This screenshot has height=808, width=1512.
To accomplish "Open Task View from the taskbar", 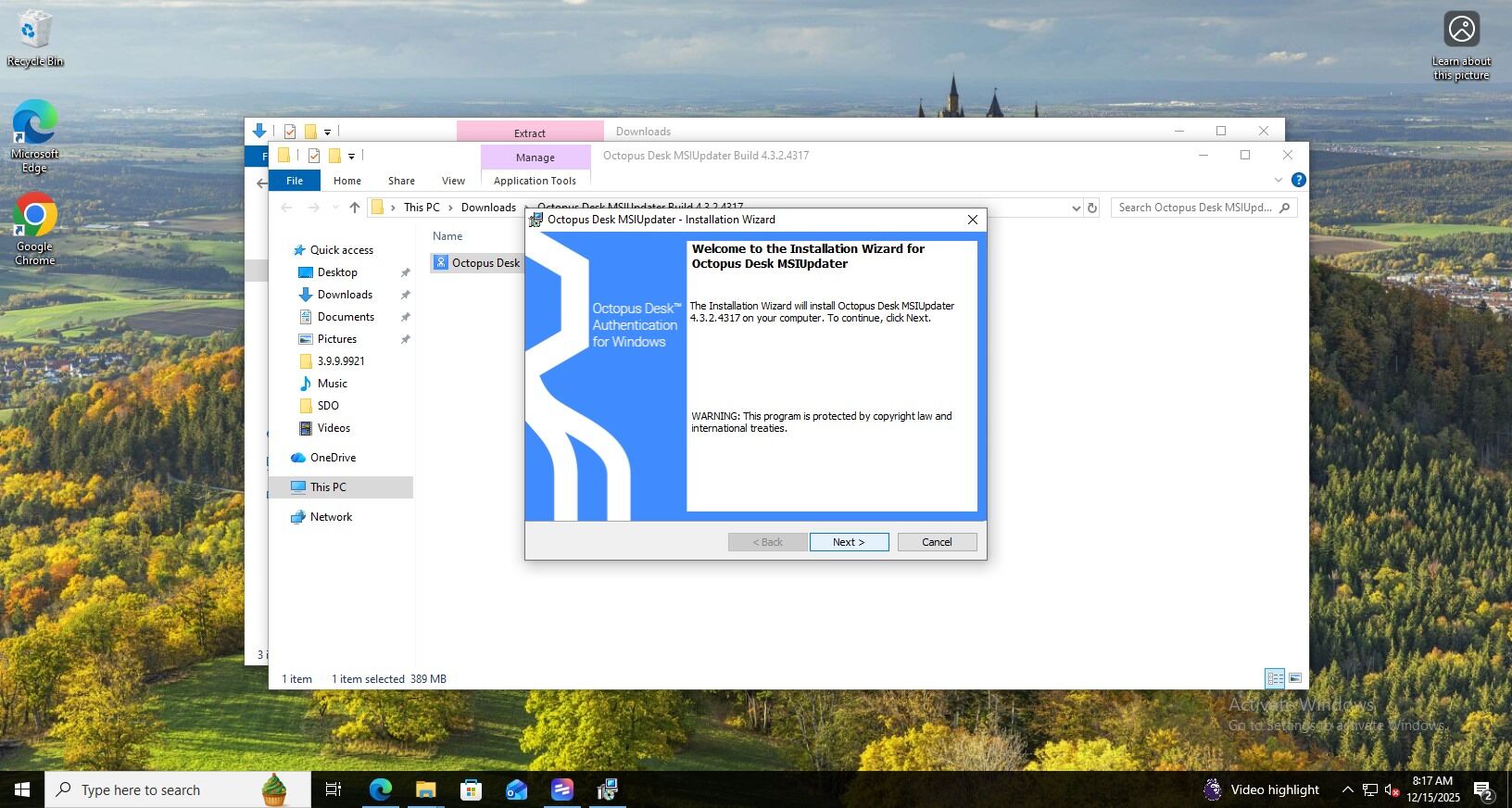I will [x=334, y=789].
